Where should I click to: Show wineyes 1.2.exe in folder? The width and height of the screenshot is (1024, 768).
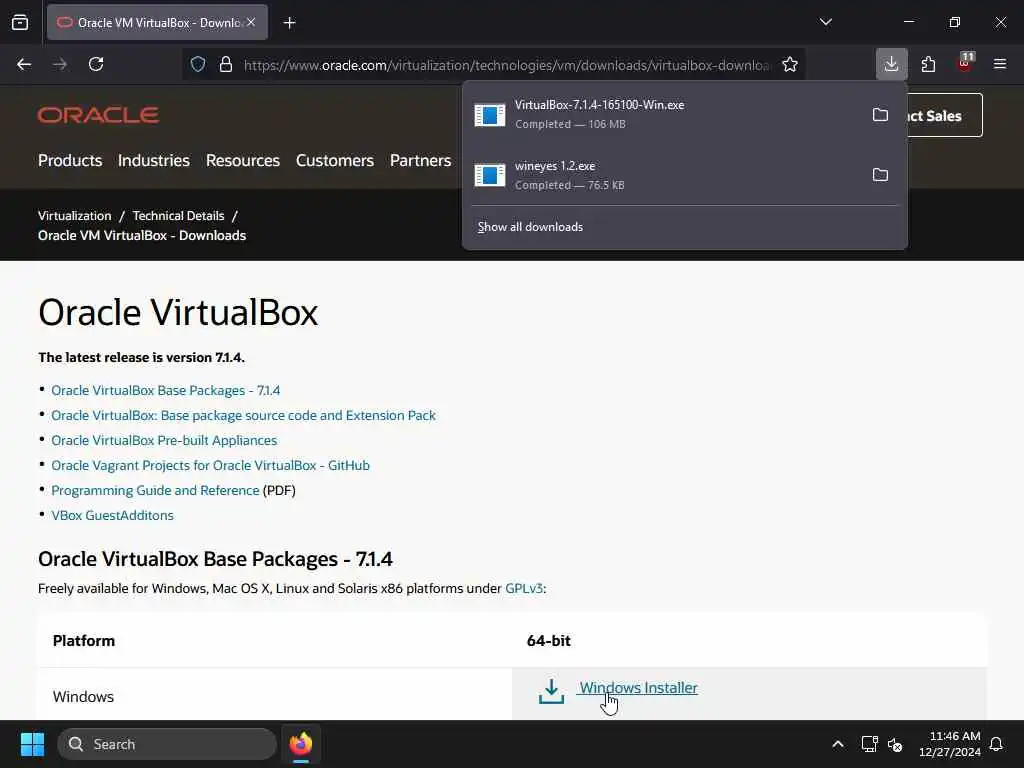coord(880,174)
